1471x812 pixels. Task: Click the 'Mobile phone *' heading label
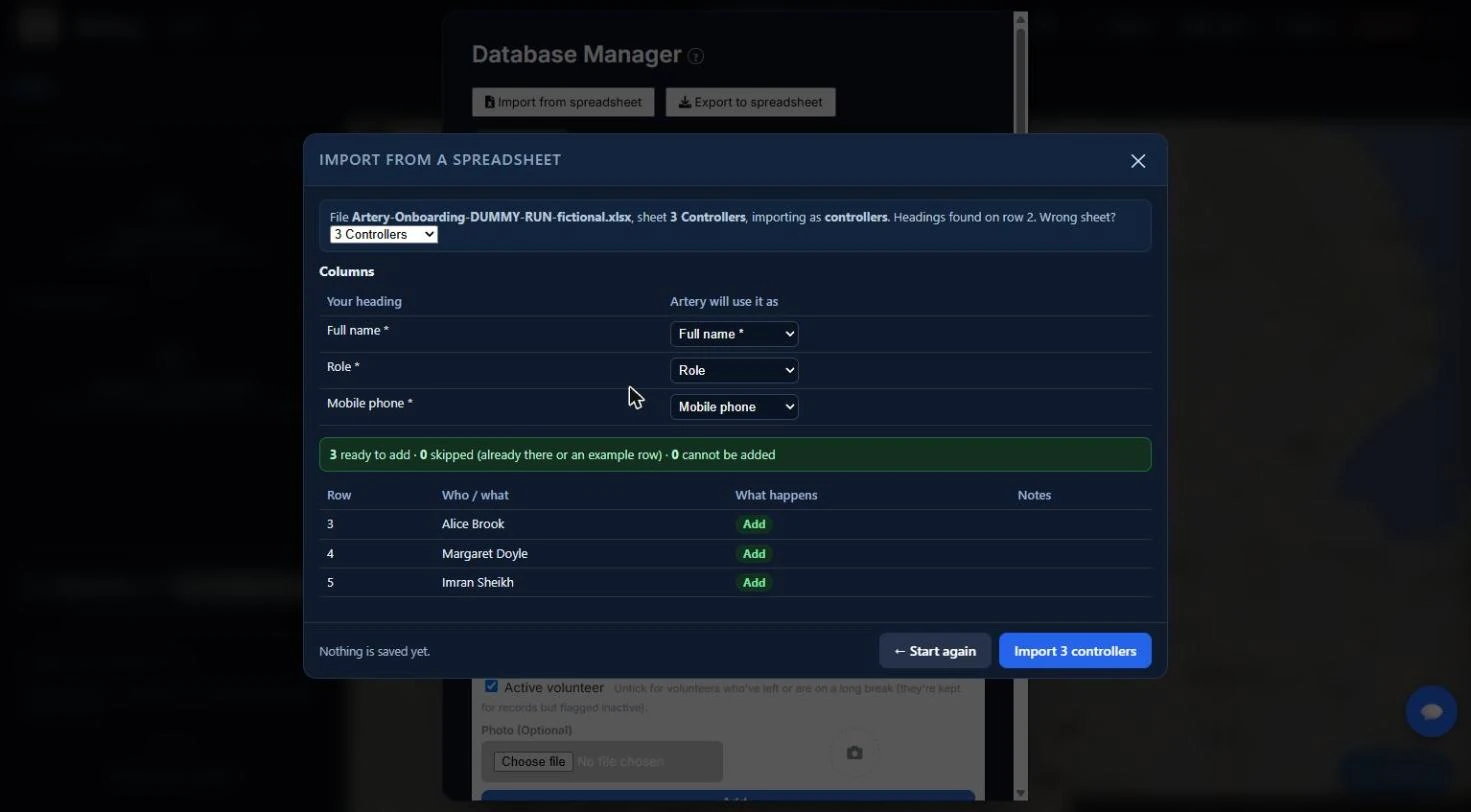point(370,403)
